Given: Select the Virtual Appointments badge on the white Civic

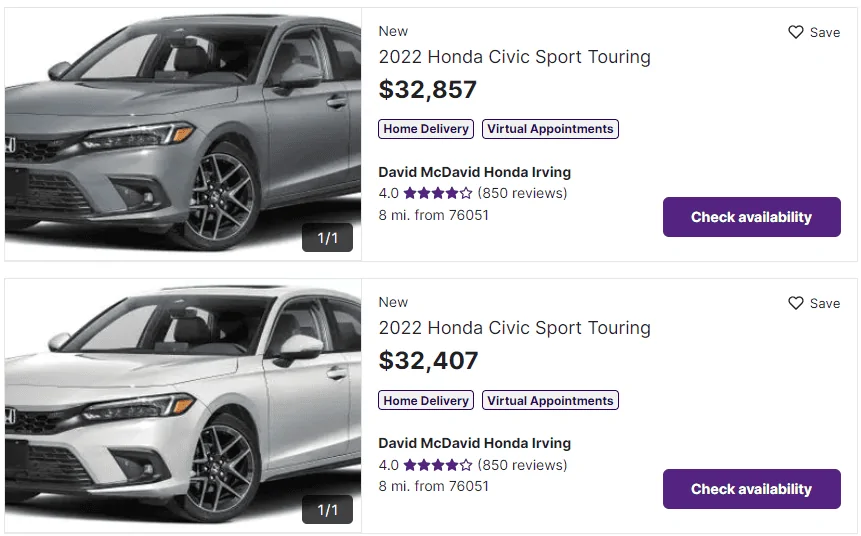Looking at the screenshot, I should [550, 401].
